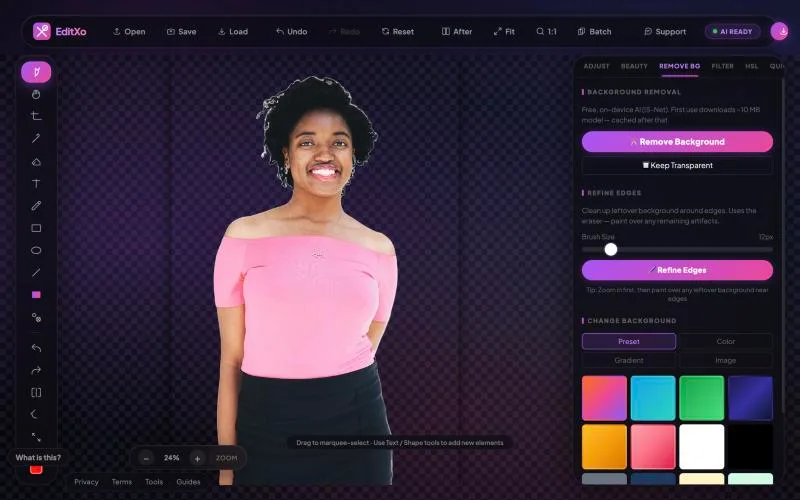Click the What is this? tooltip
This screenshot has height=500, width=800.
pyautogui.click(x=38, y=458)
